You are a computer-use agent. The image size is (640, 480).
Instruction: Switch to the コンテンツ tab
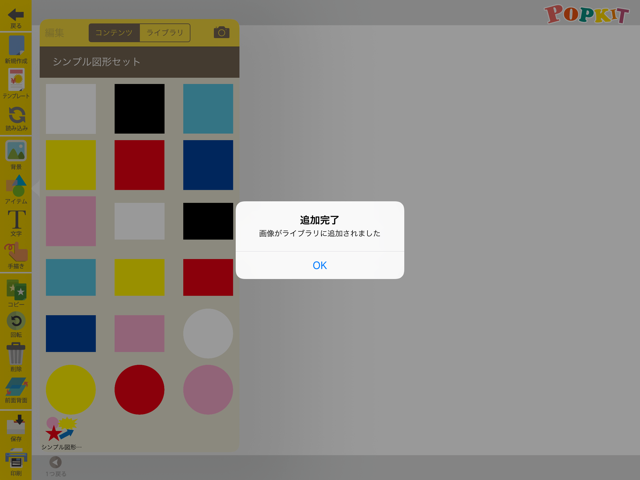114,33
